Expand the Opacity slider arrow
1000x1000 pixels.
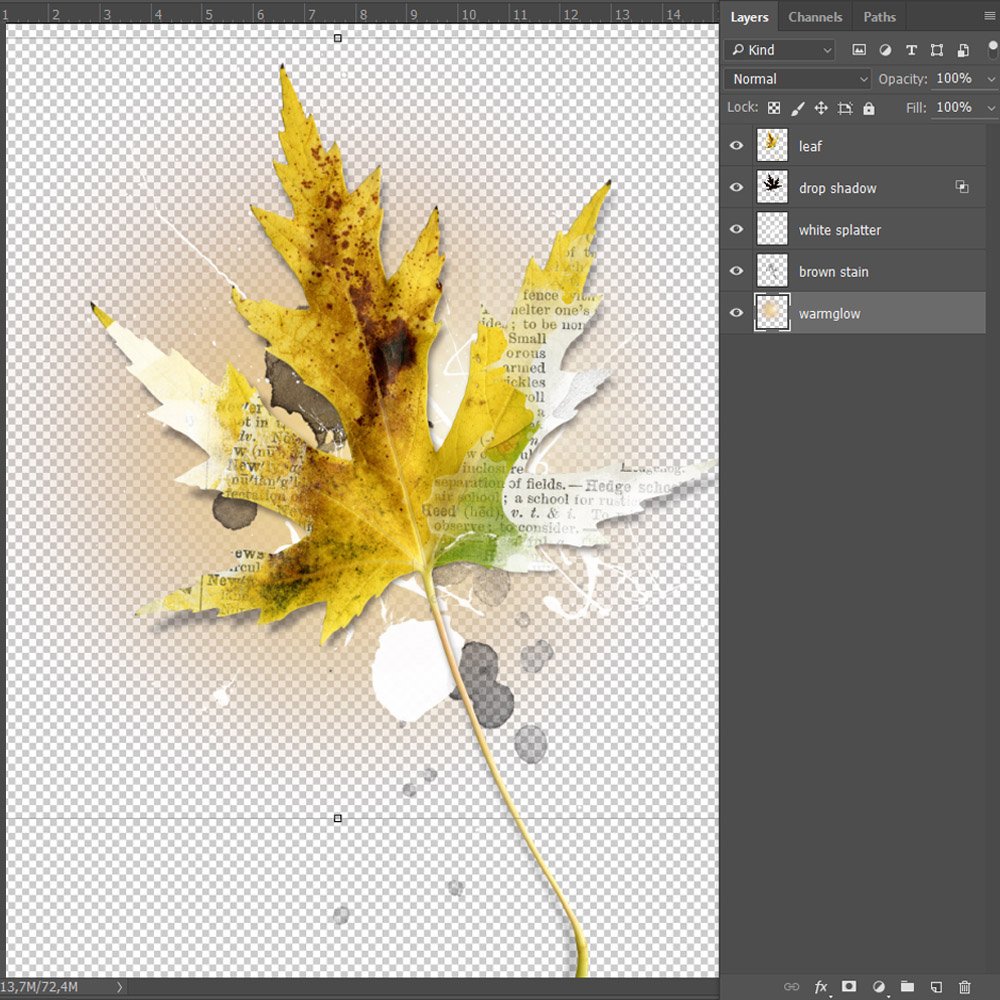(x=991, y=79)
